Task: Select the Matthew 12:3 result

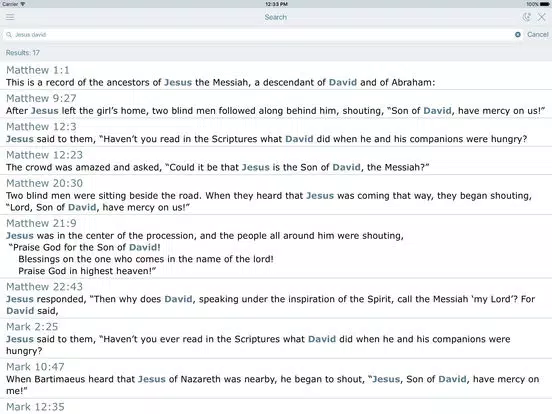Action: pos(276,132)
